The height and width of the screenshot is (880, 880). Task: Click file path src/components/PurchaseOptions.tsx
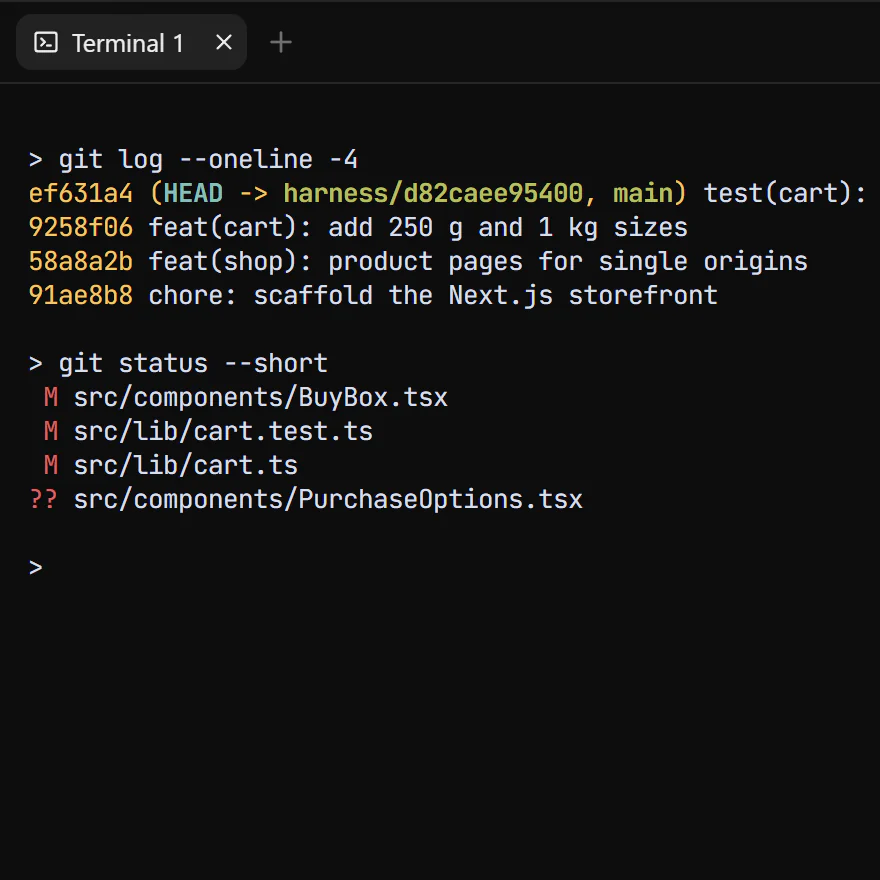328,499
